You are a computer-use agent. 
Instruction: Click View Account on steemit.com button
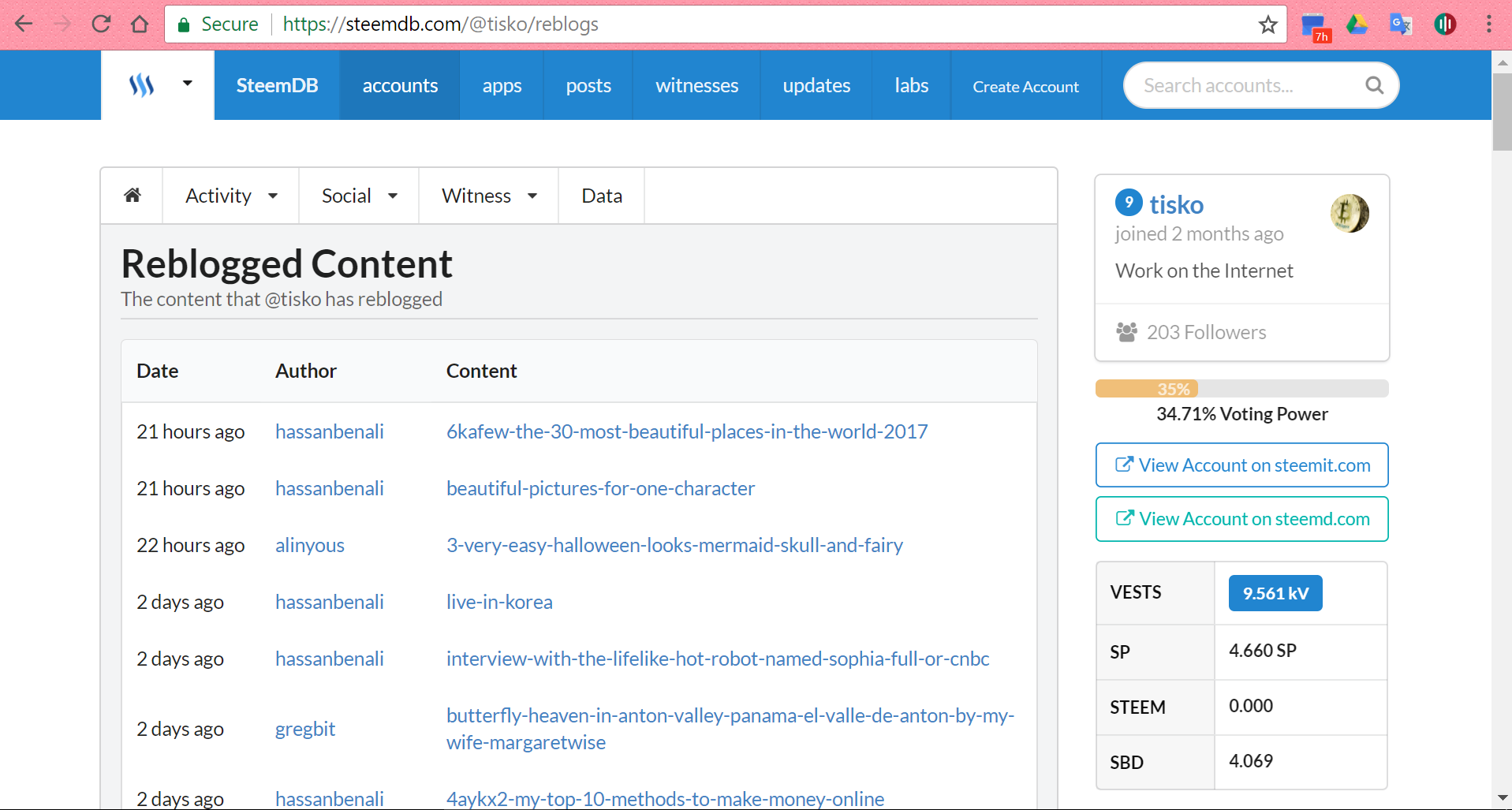[x=1241, y=465]
